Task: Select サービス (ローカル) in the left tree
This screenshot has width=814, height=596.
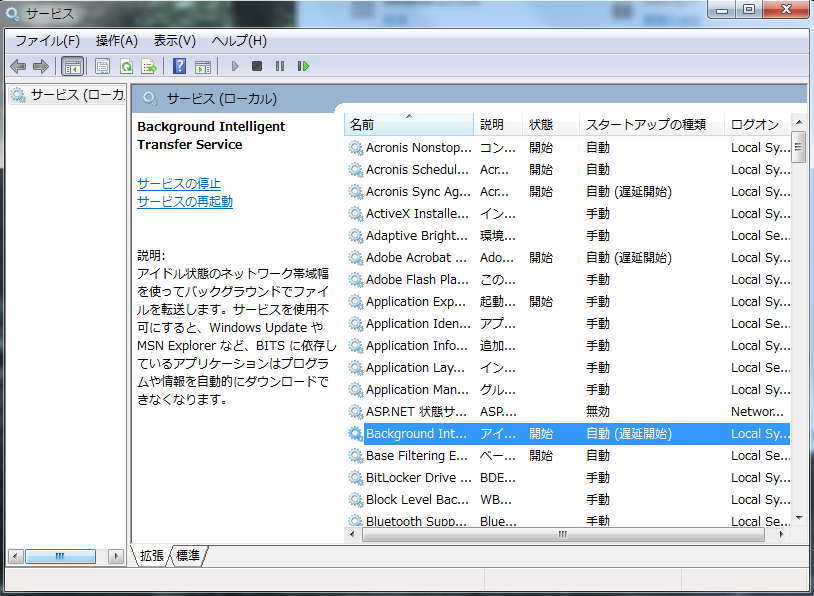Action: (x=67, y=94)
